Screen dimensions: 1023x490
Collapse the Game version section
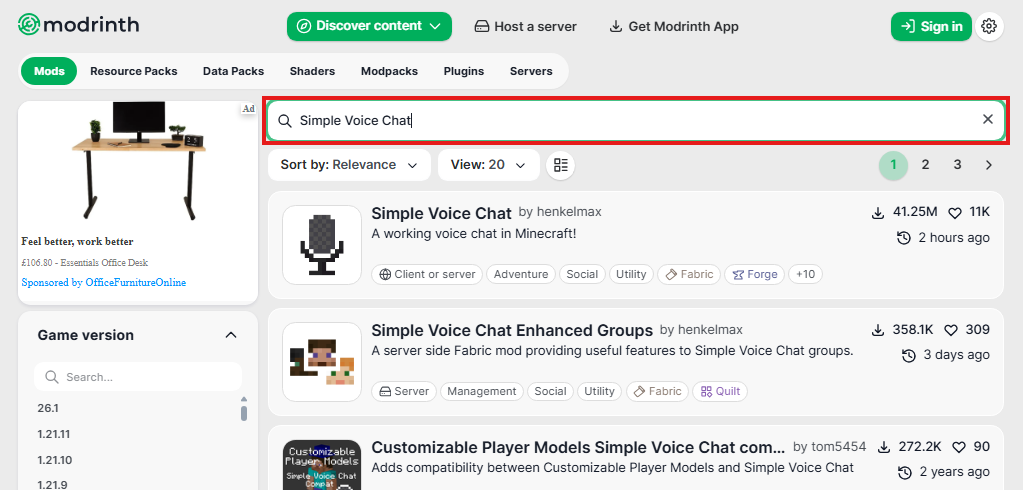point(231,335)
